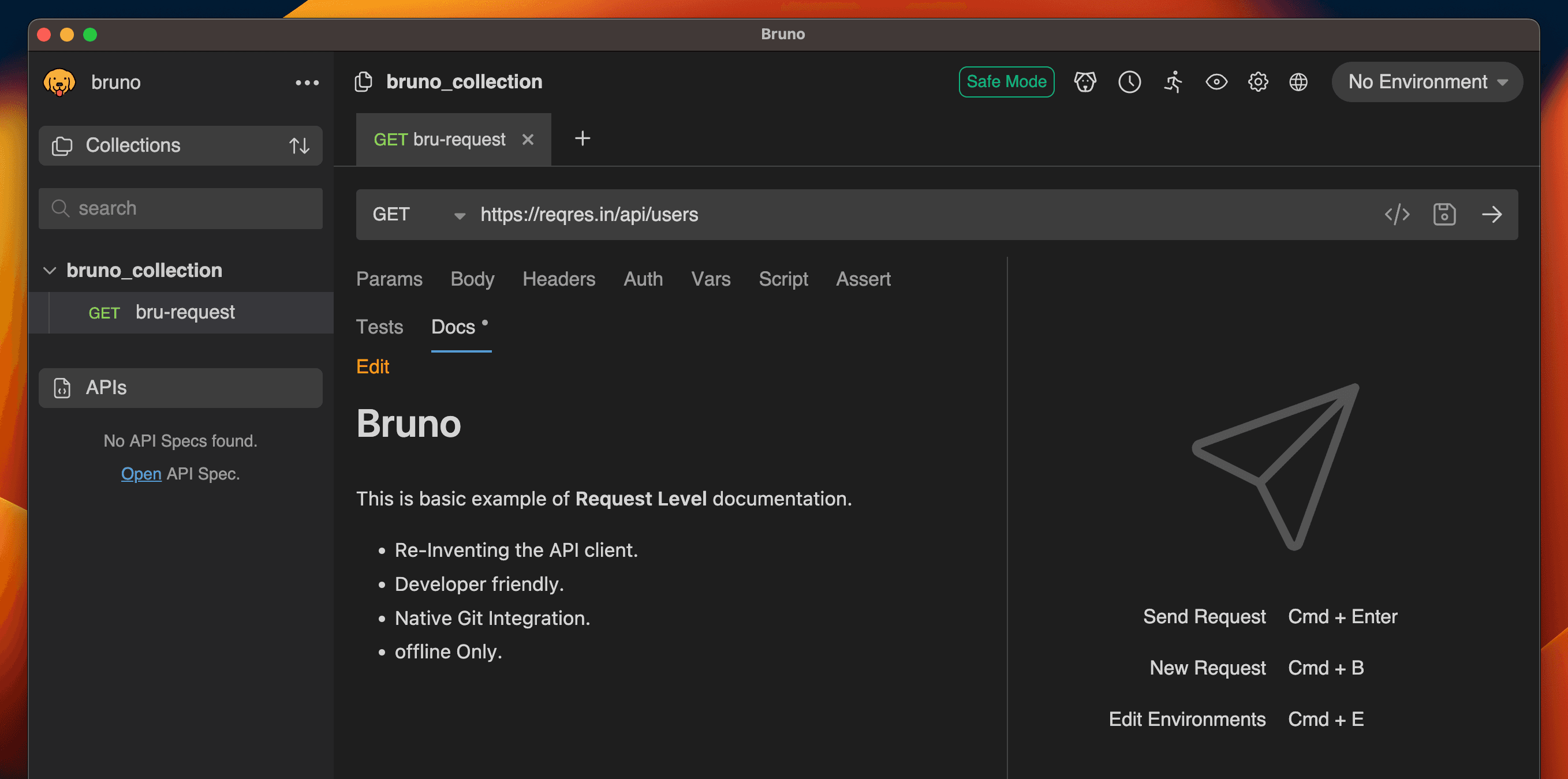Click the Edit link under Docs
Image resolution: width=1568 pixels, height=779 pixels.
(372, 366)
